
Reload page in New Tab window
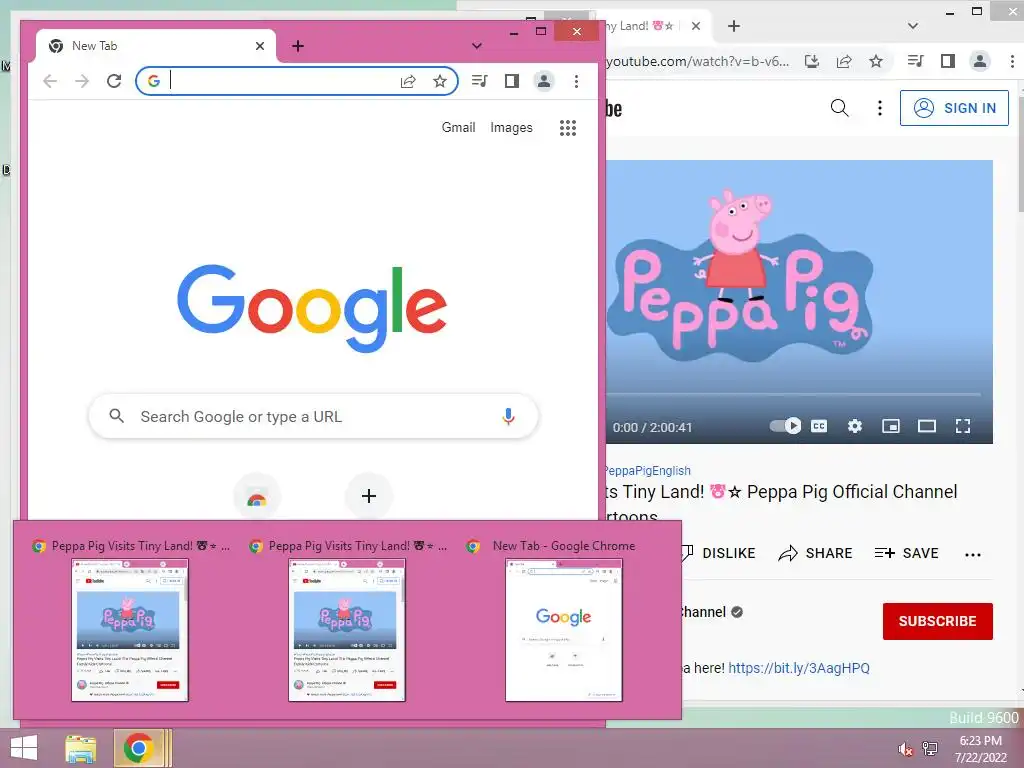[114, 81]
